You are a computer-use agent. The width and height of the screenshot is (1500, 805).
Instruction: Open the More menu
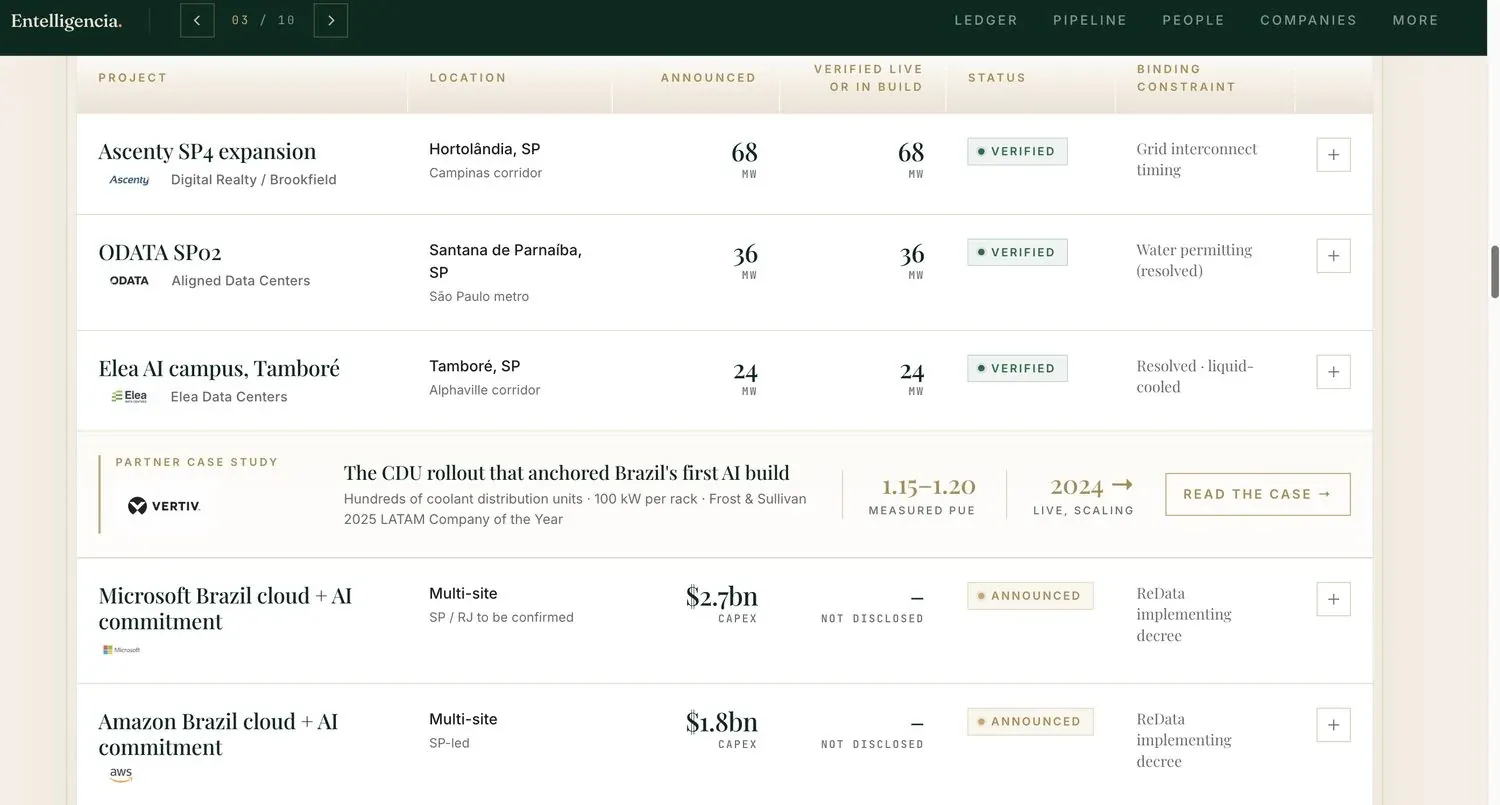1416,20
